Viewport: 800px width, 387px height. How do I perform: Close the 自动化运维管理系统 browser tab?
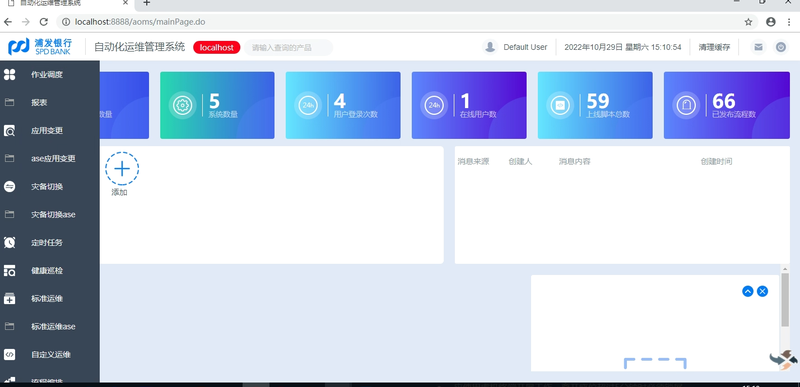(126, 3)
